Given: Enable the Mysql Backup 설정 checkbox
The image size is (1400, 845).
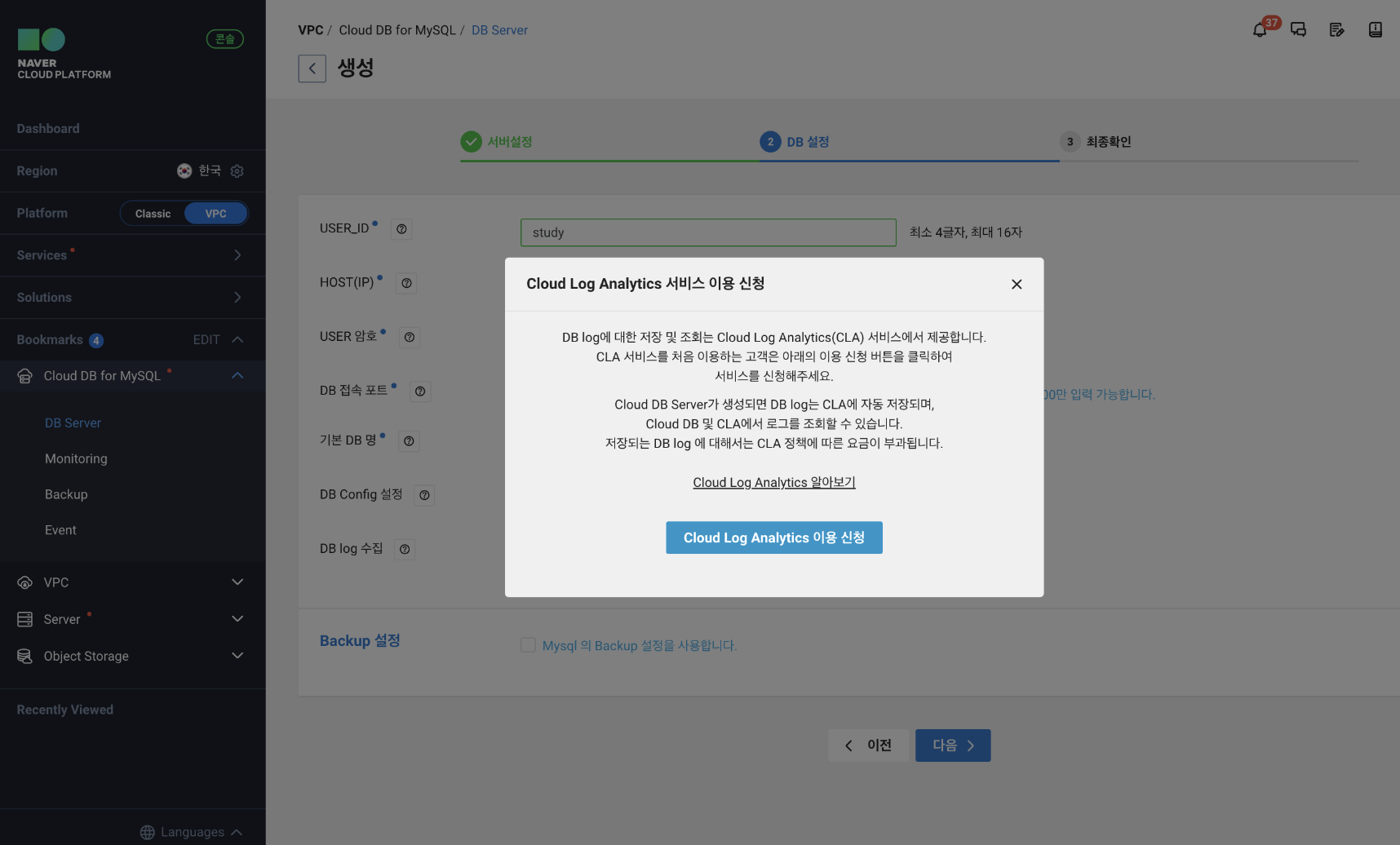Looking at the screenshot, I should click(528, 645).
